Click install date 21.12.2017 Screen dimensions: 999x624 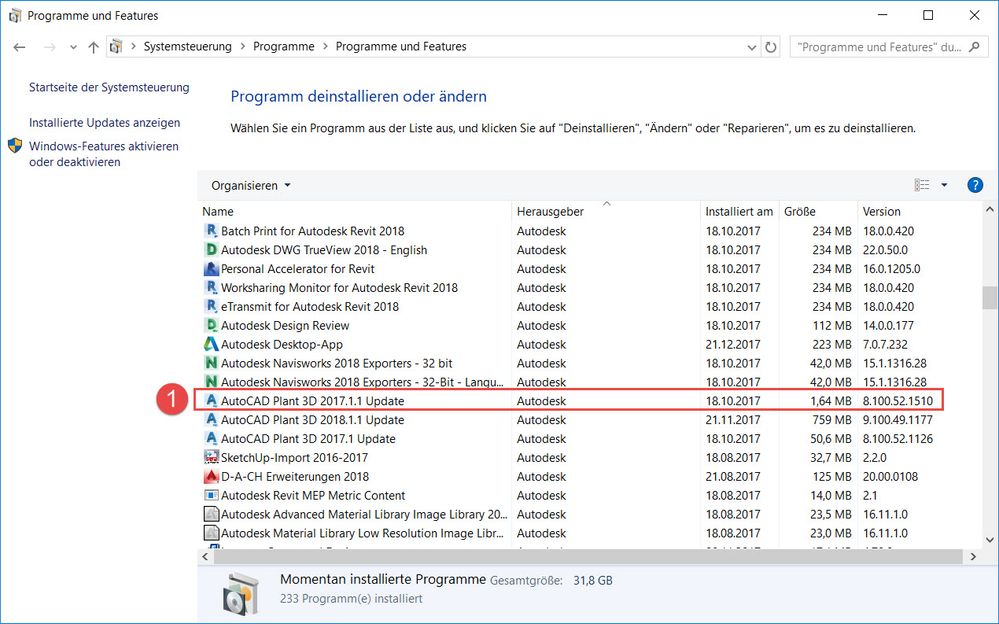pos(733,344)
